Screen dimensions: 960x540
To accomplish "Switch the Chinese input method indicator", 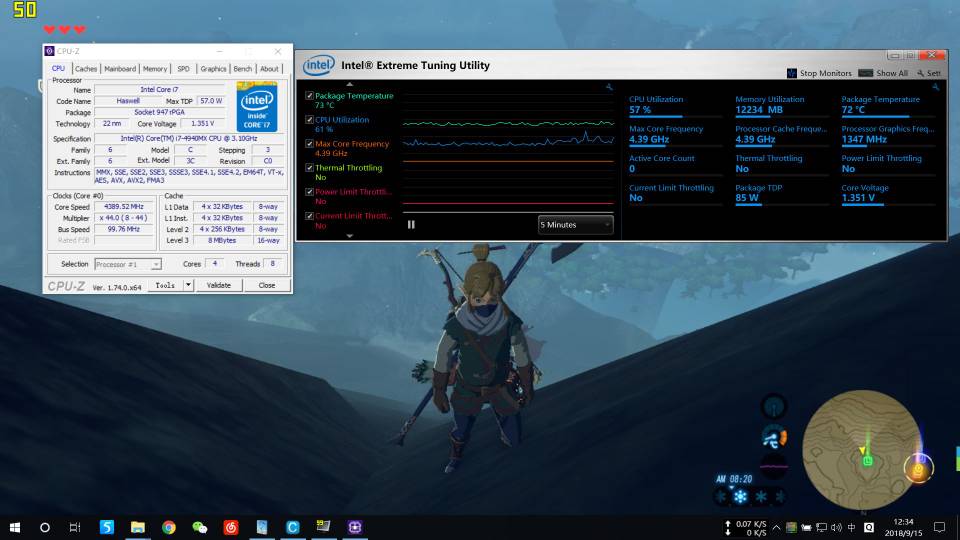I will tap(852, 527).
